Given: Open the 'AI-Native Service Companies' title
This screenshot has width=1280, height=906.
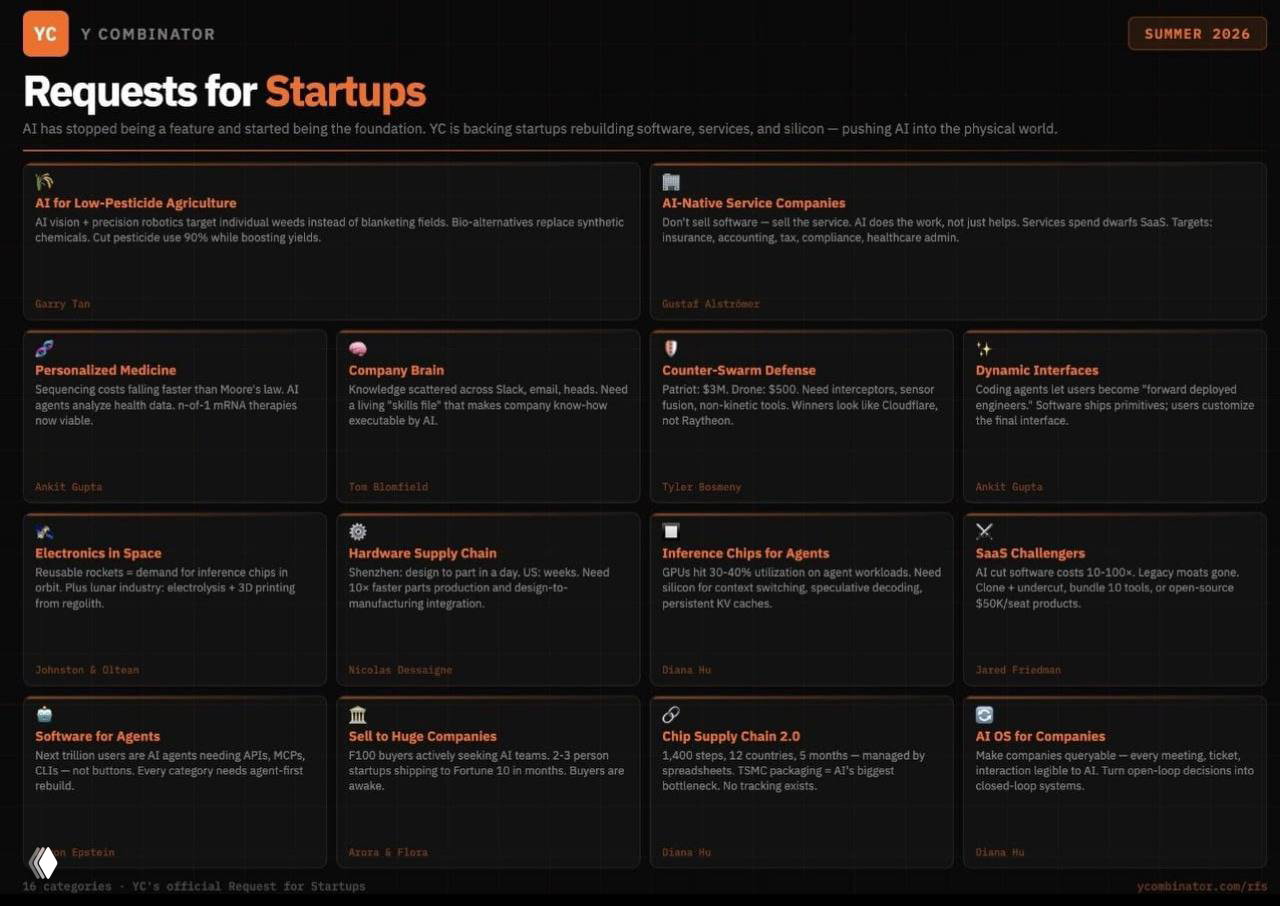Looking at the screenshot, I should [754, 203].
